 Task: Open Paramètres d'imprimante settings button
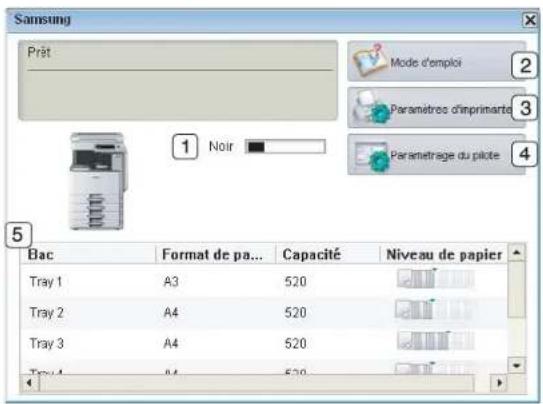[x=436, y=108]
